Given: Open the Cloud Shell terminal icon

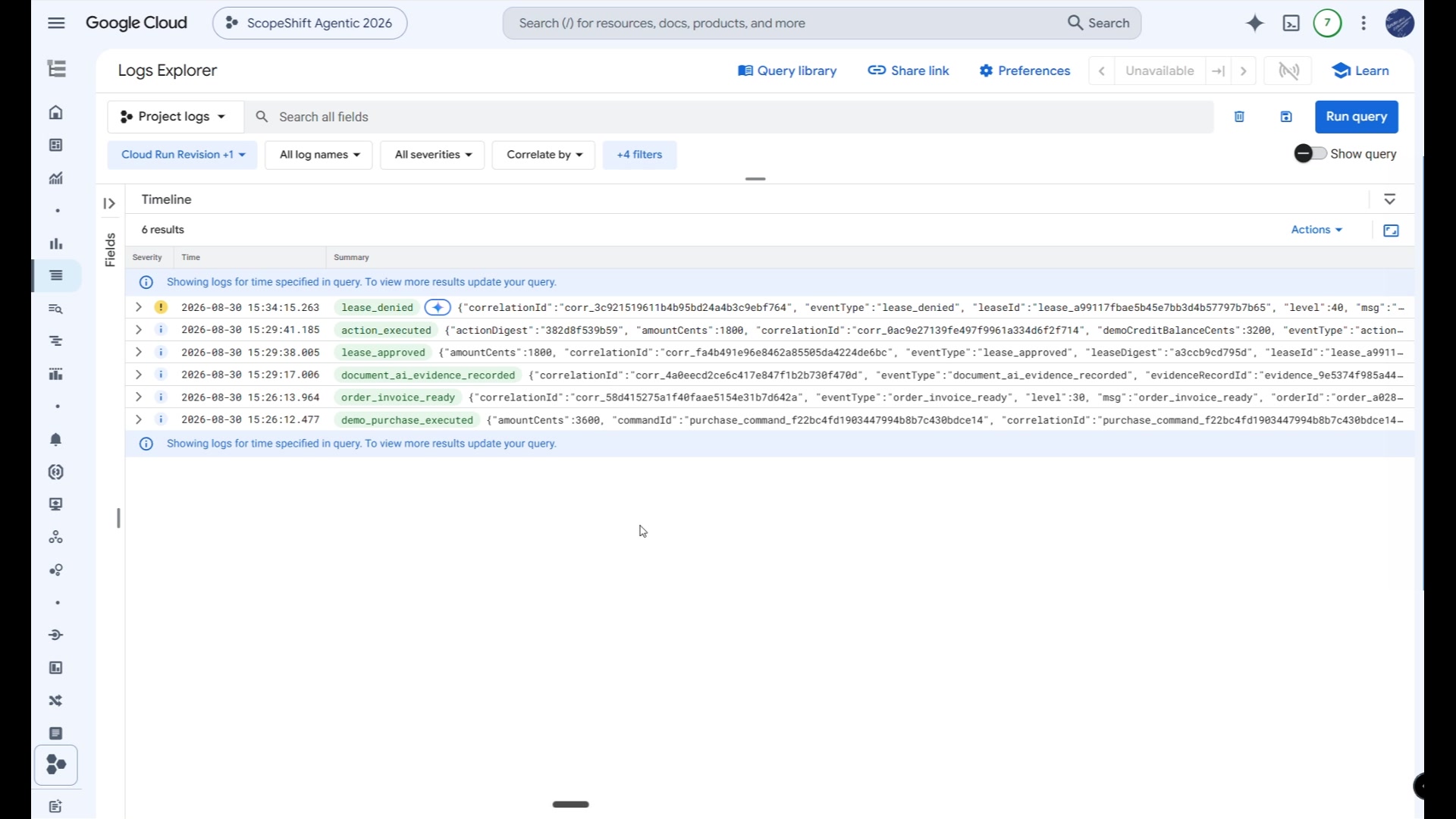Looking at the screenshot, I should (x=1291, y=24).
